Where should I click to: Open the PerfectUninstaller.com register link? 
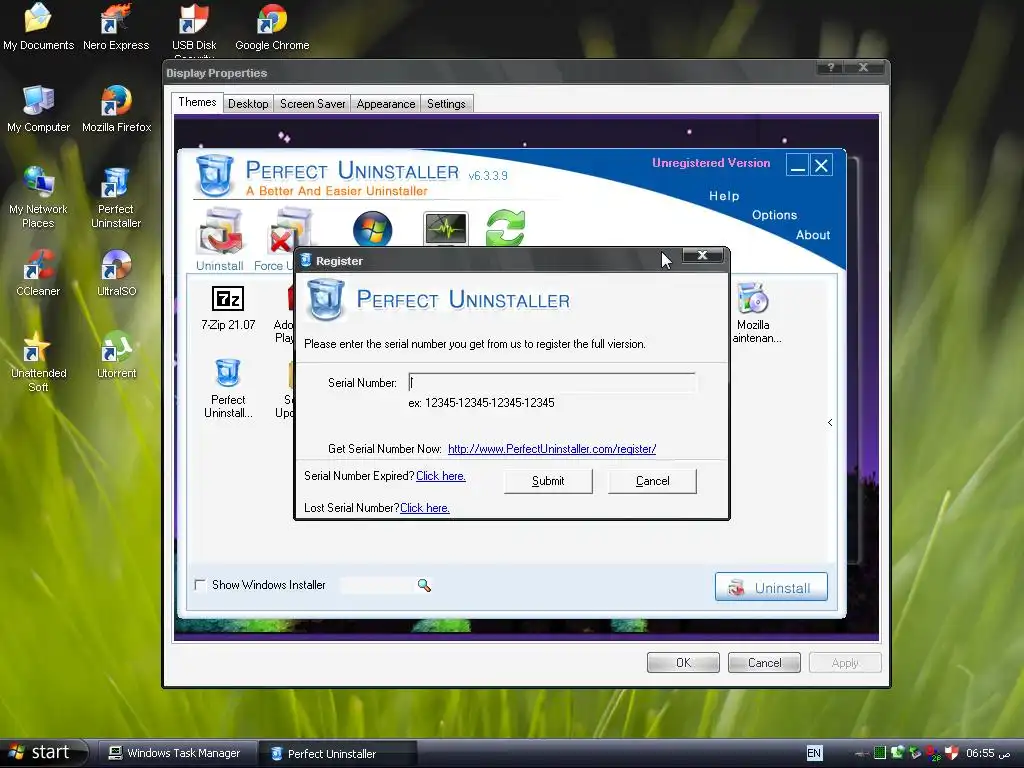(x=552, y=449)
